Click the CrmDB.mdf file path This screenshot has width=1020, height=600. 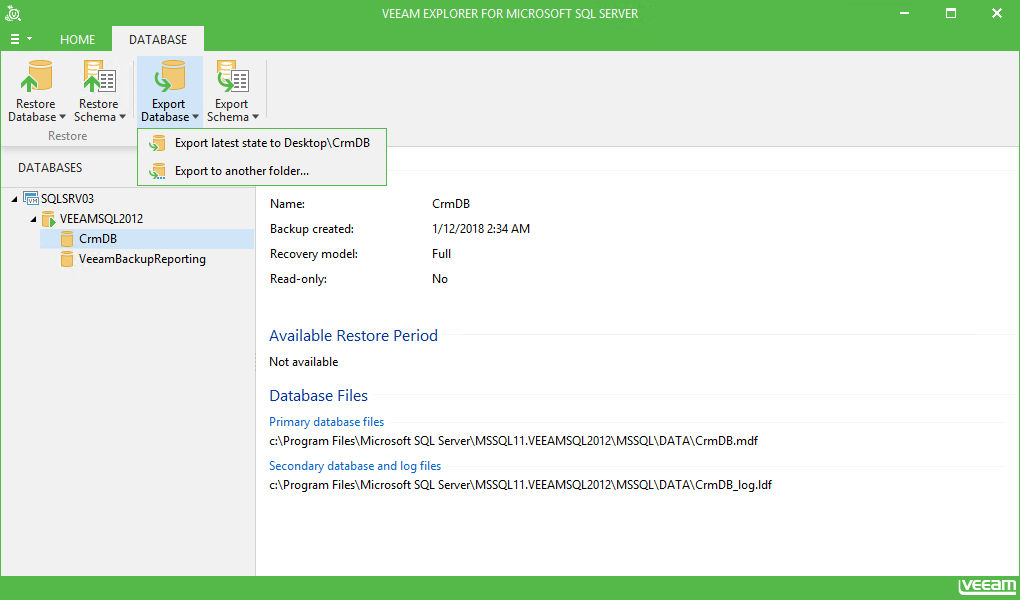point(514,441)
